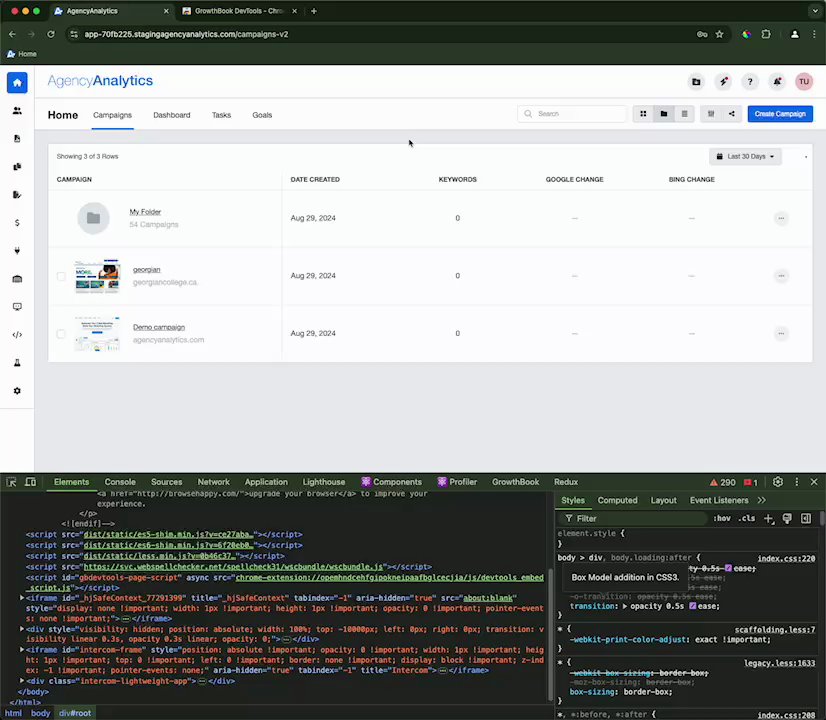Image resolution: width=826 pixels, height=720 pixels.
Task: Select the georgian campaign thumbnail
Action: pos(97,276)
